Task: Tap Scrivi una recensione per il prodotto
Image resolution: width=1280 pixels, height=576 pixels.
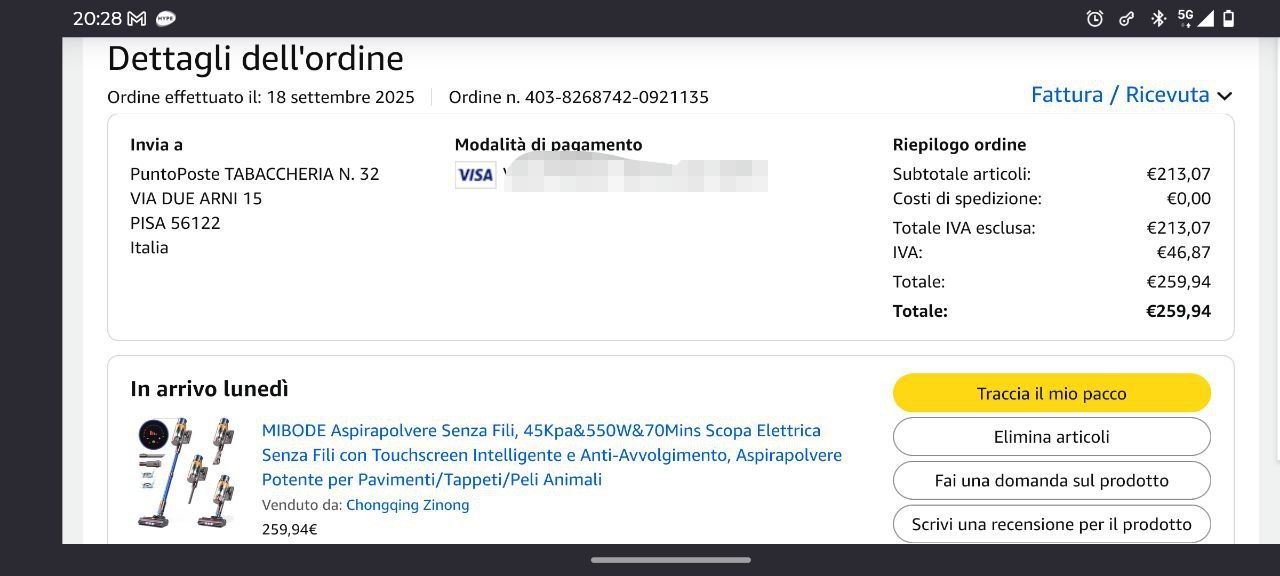Action: (x=1052, y=524)
